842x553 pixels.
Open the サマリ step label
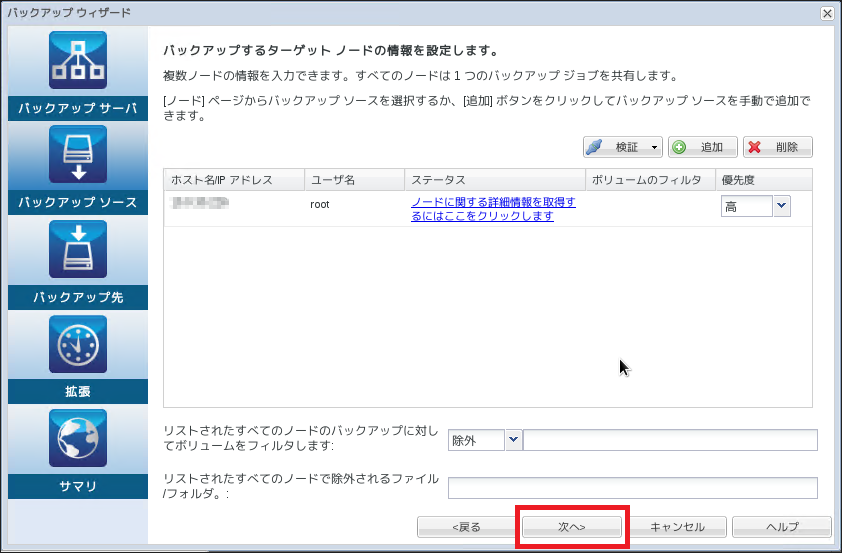78,486
